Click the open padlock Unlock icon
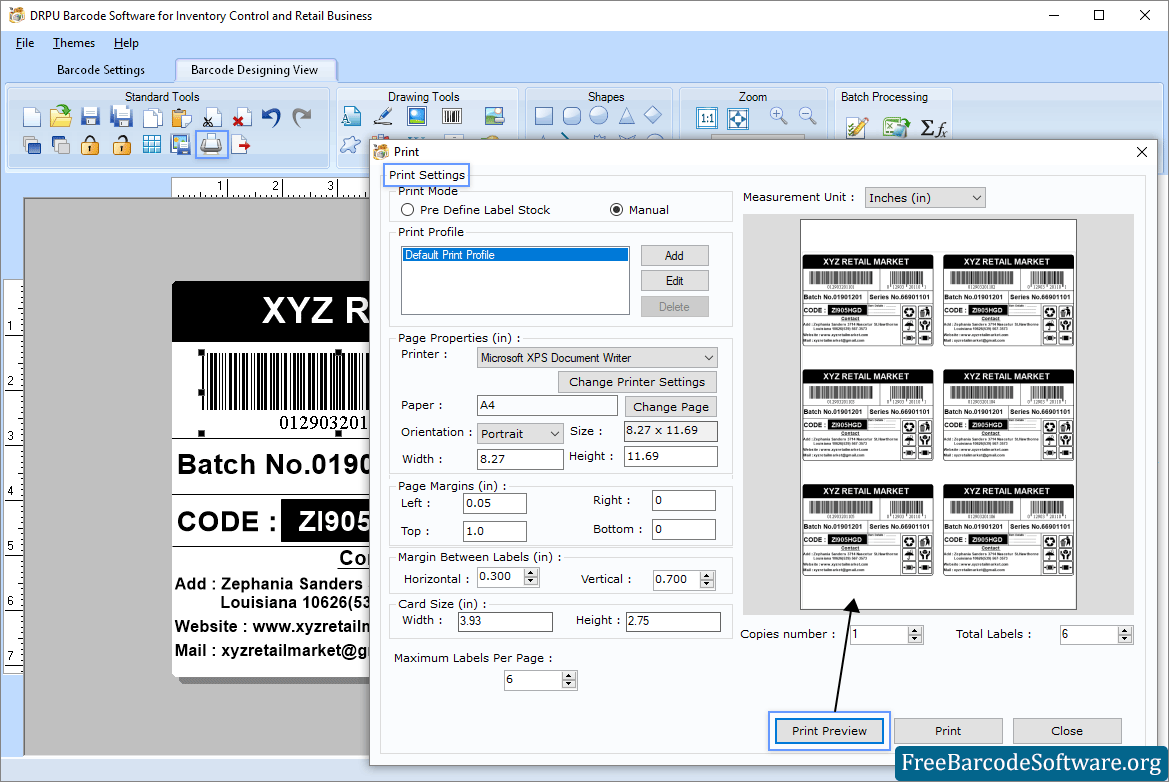 pyautogui.click(x=121, y=145)
